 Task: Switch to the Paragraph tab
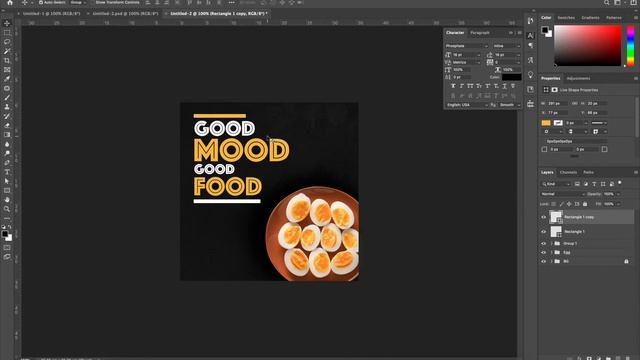click(480, 33)
